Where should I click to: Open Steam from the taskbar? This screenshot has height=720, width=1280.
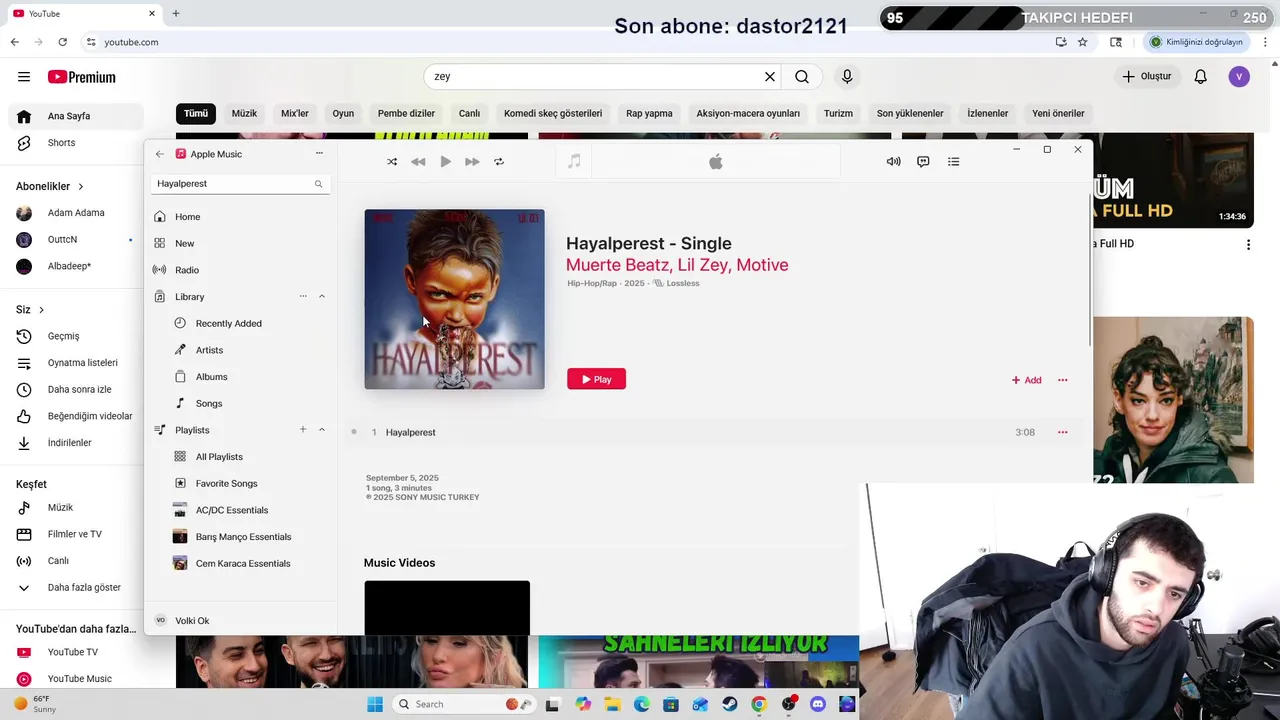pos(730,704)
